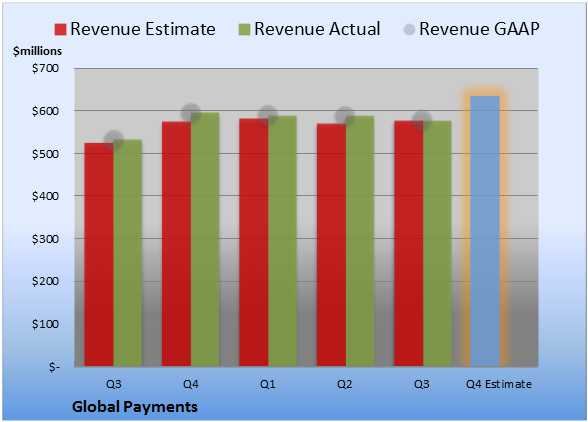588x422 pixels.
Task: Click the '$600' y-axis label
Action: [45, 111]
